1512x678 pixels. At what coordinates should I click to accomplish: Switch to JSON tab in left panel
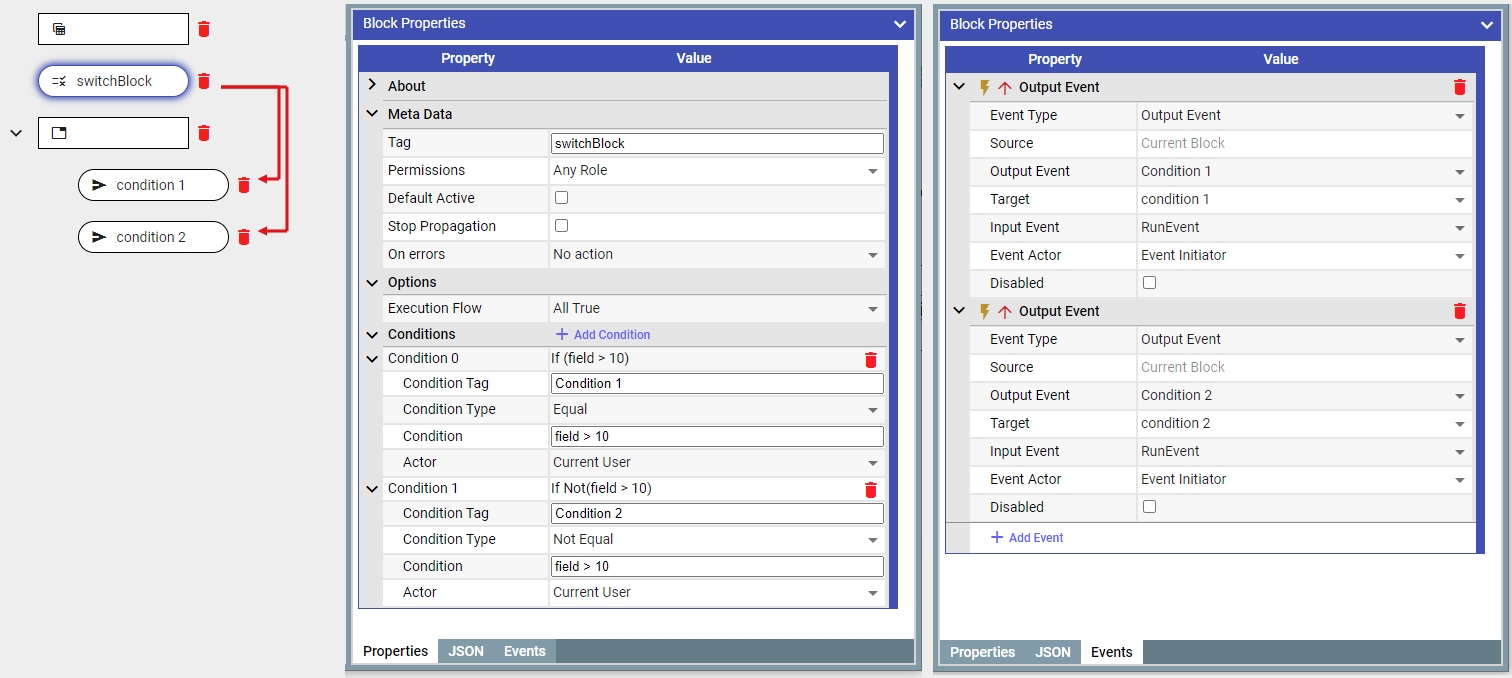click(x=466, y=651)
